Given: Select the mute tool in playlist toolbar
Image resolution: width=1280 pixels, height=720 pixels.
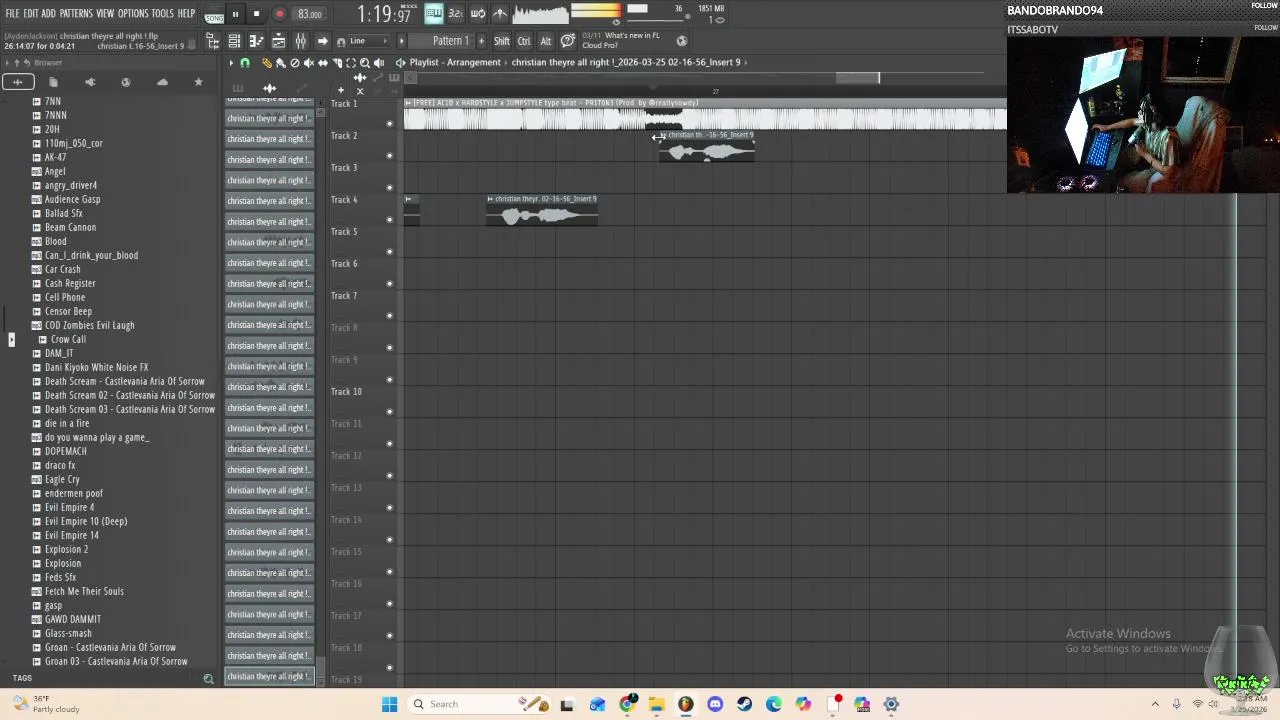Looking at the screenshot, I should point(308,62).
